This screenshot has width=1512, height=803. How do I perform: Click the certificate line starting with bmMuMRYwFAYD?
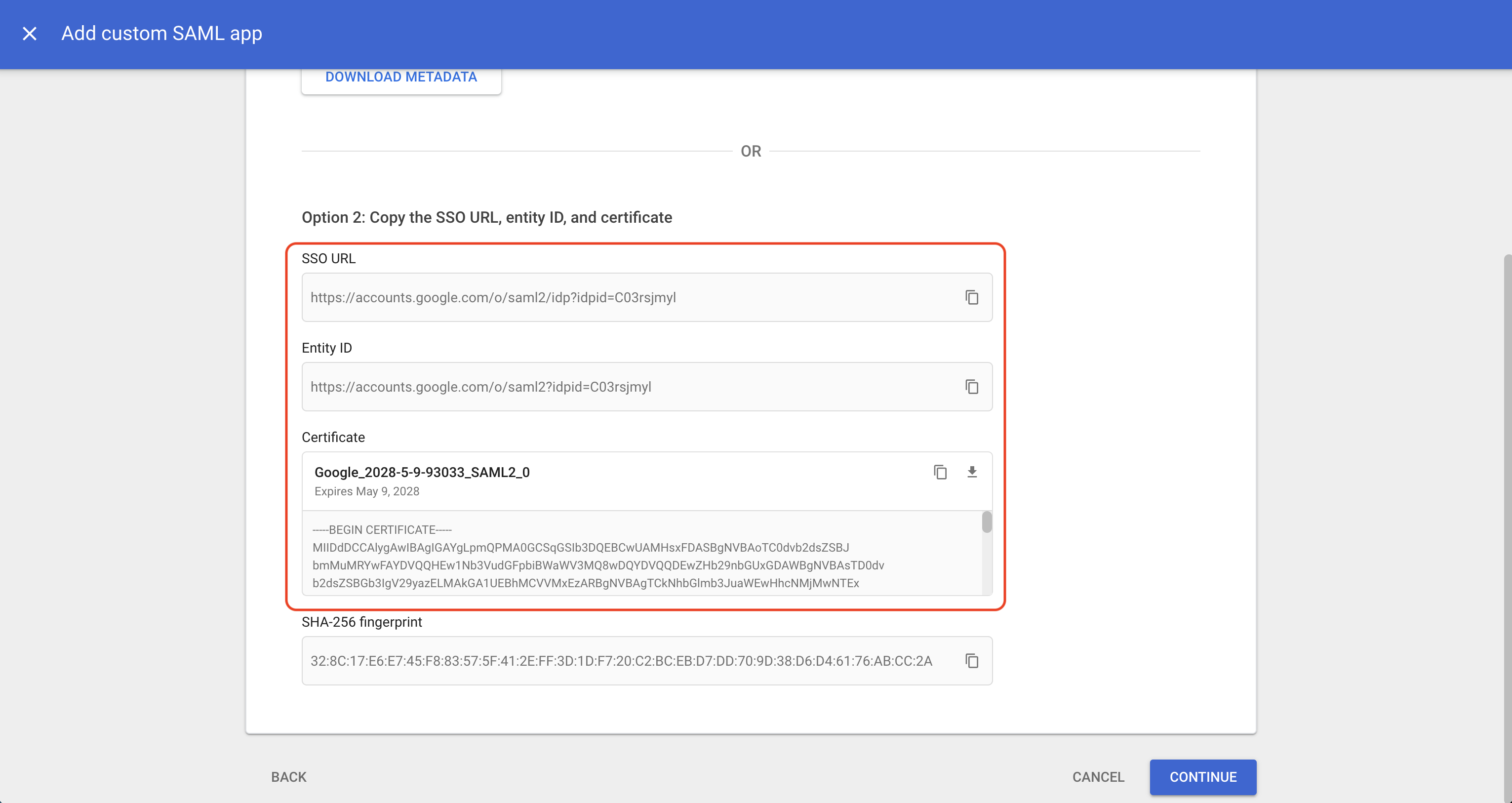click(598, 564)
